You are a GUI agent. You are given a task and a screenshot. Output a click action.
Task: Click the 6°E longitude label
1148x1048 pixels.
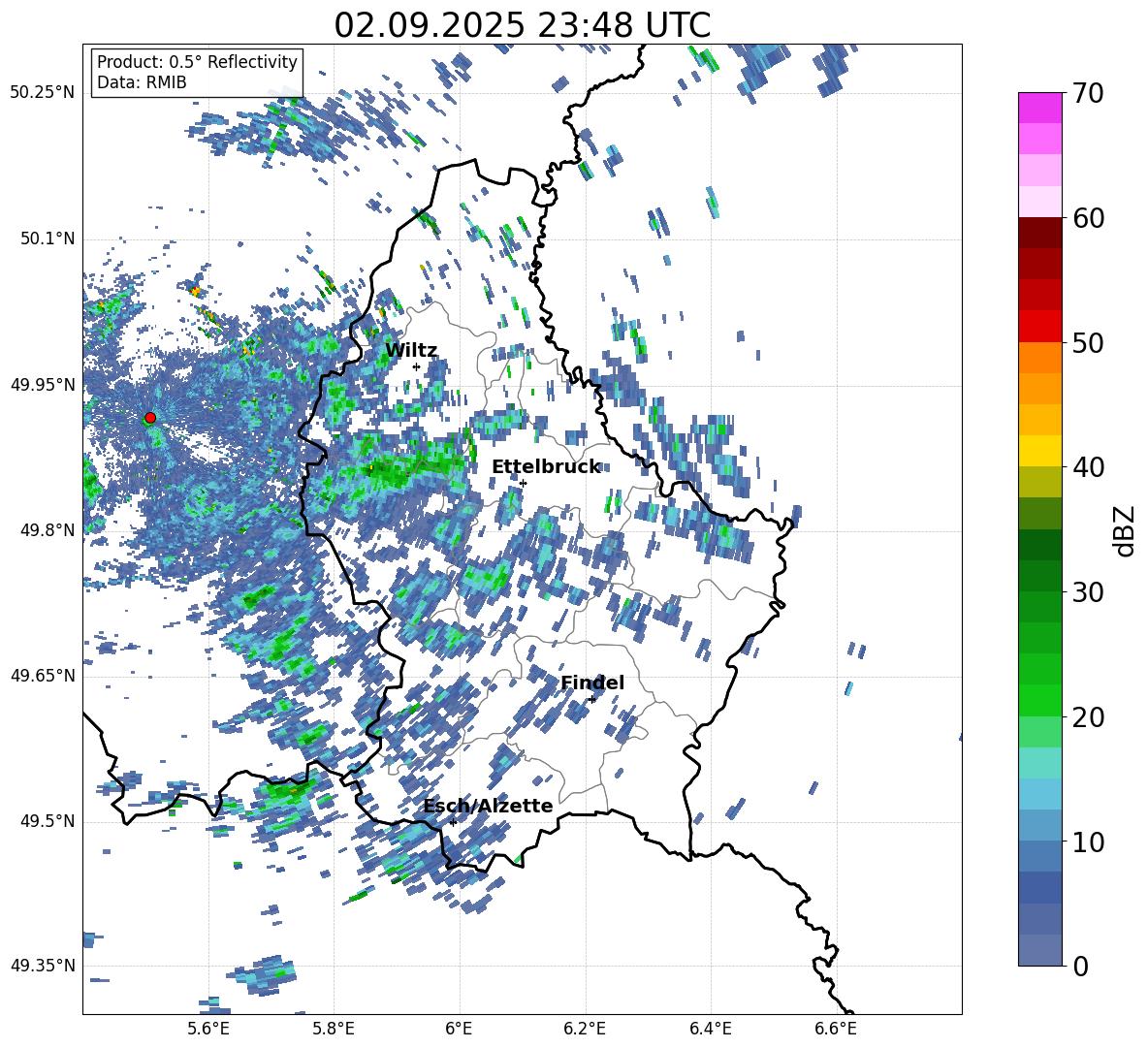pyautogui.click(x=459, y=1029)
